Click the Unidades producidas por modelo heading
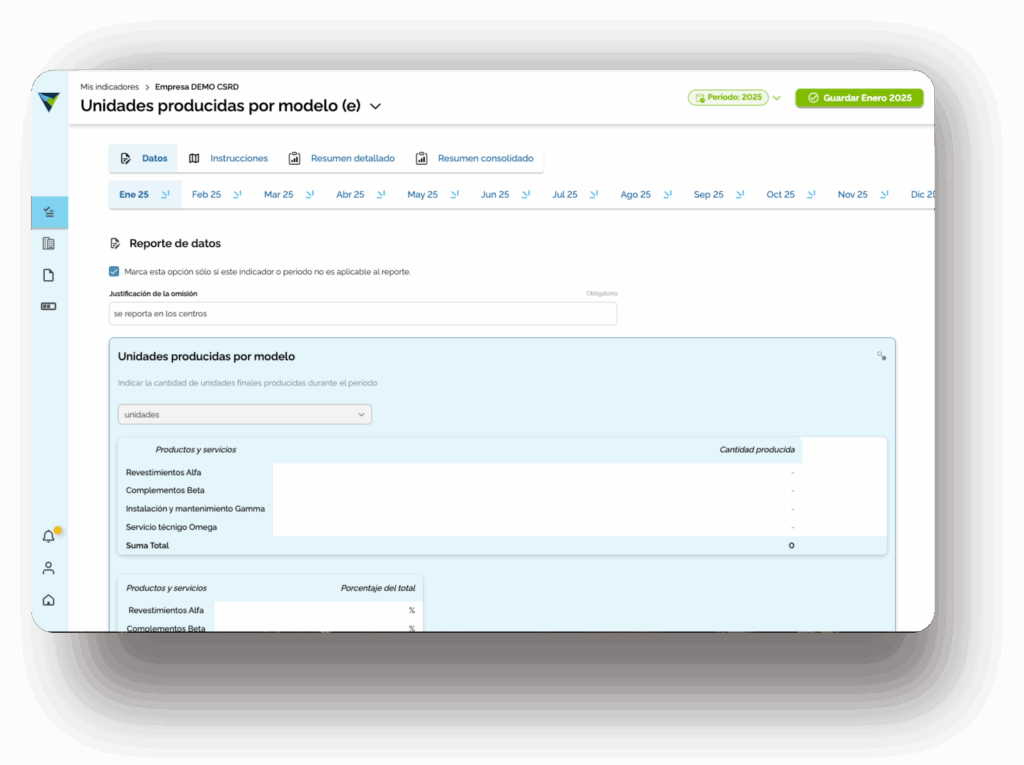The image size is (1024, 765). click(206, 357)
